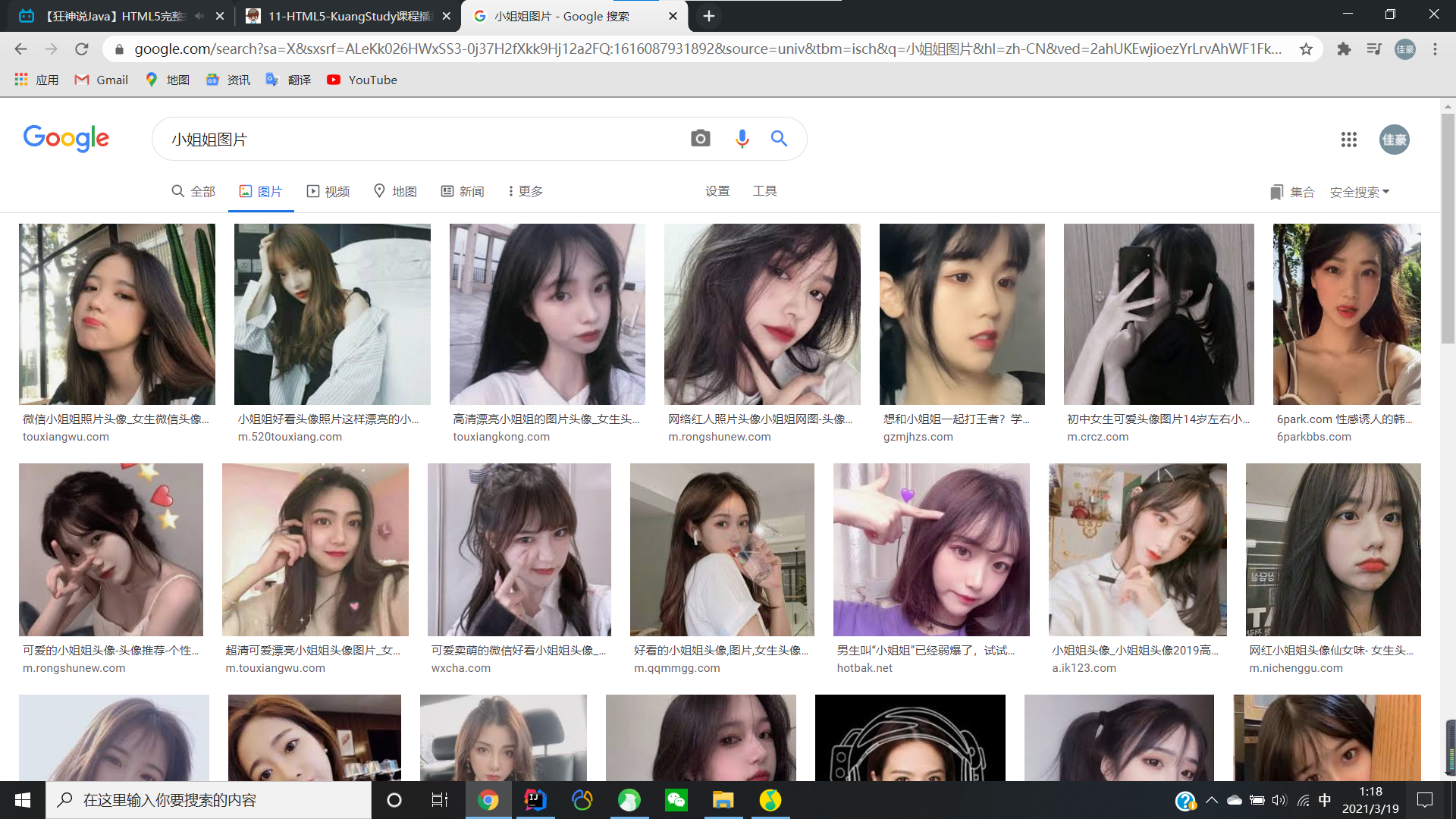The image size is (1456, 819).
Task: Click the 中 input method indicator
Action: pyautogui.click(x=1325, y=800)
